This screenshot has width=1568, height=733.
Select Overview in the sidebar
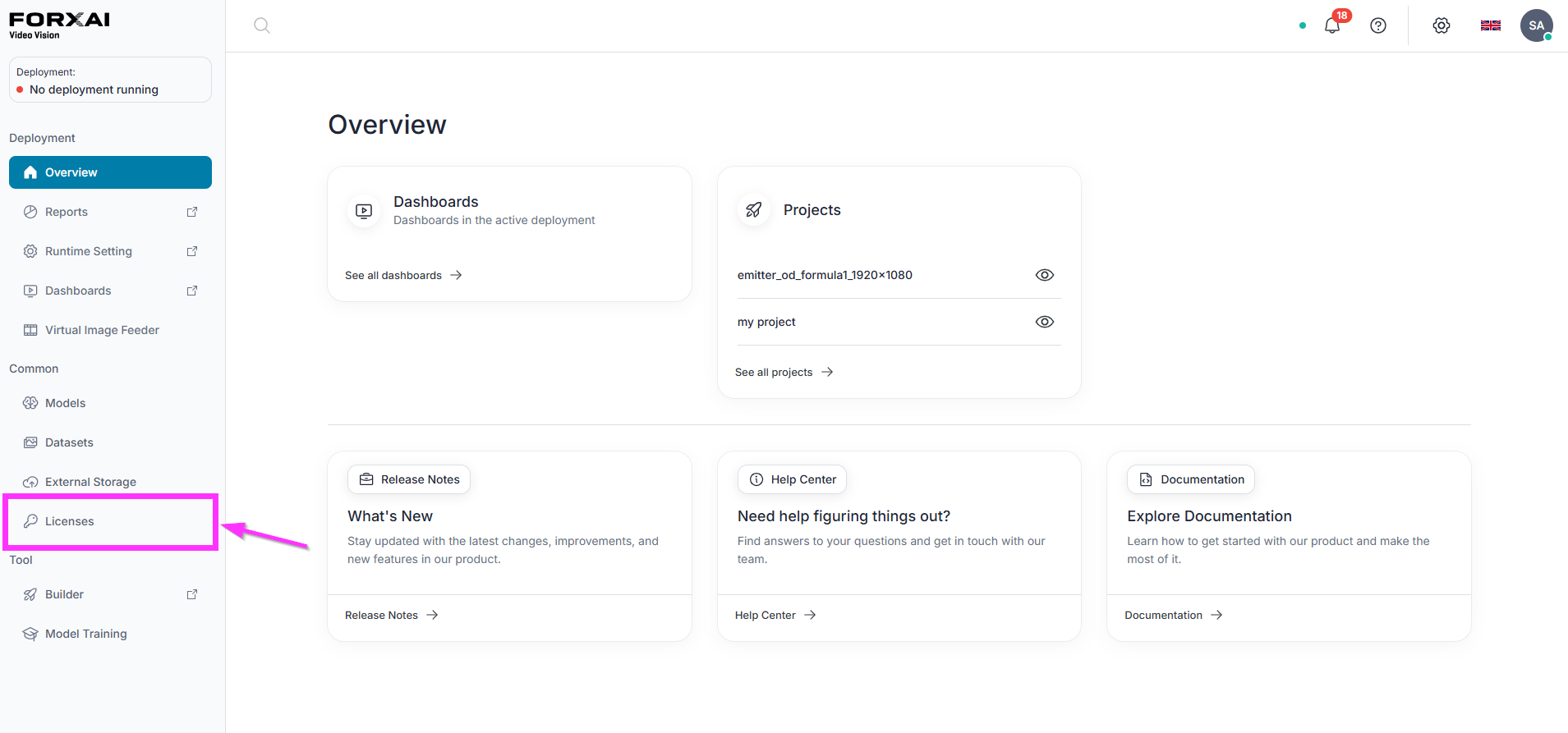pos(110,172)
